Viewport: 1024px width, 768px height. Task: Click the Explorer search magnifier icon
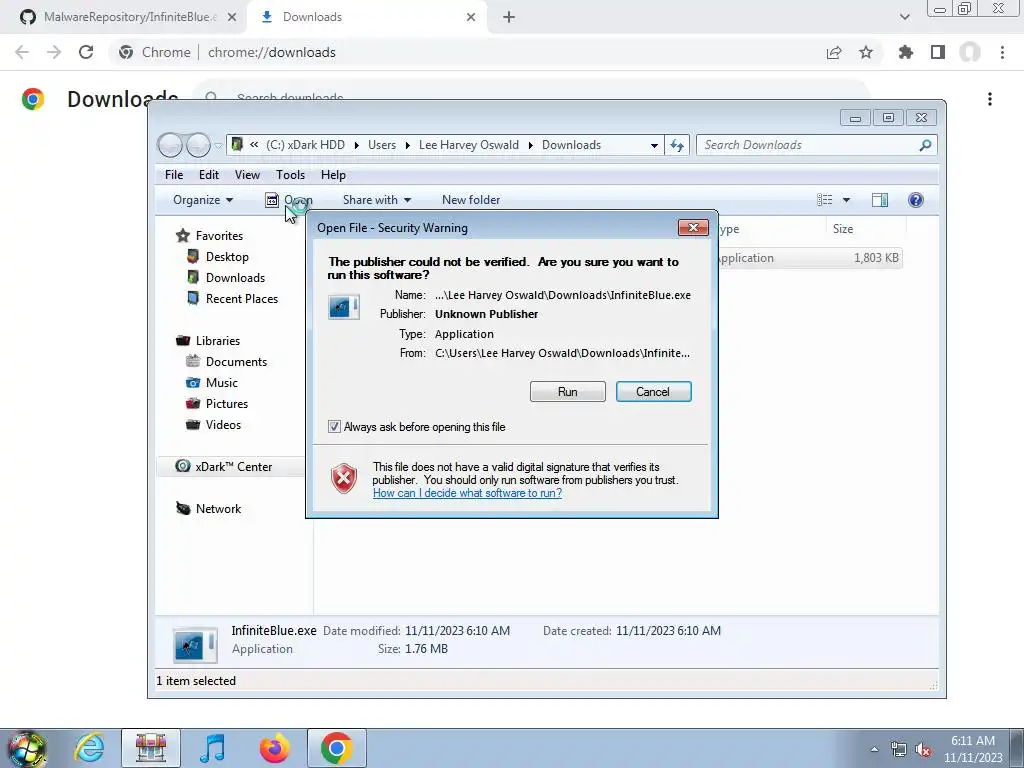click(925, 145)
